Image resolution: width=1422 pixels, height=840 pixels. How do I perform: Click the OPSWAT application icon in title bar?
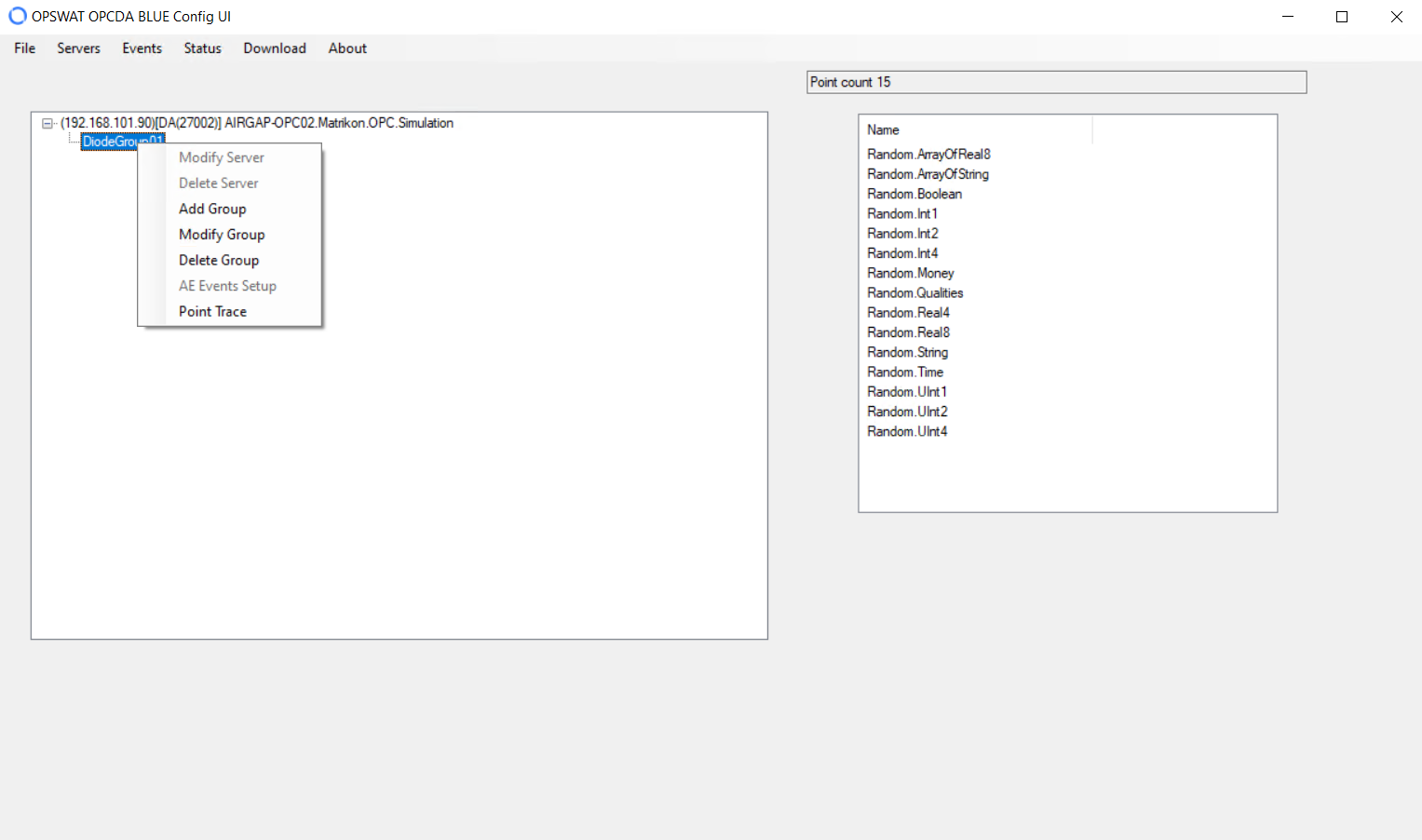click(x=17, y=16)
